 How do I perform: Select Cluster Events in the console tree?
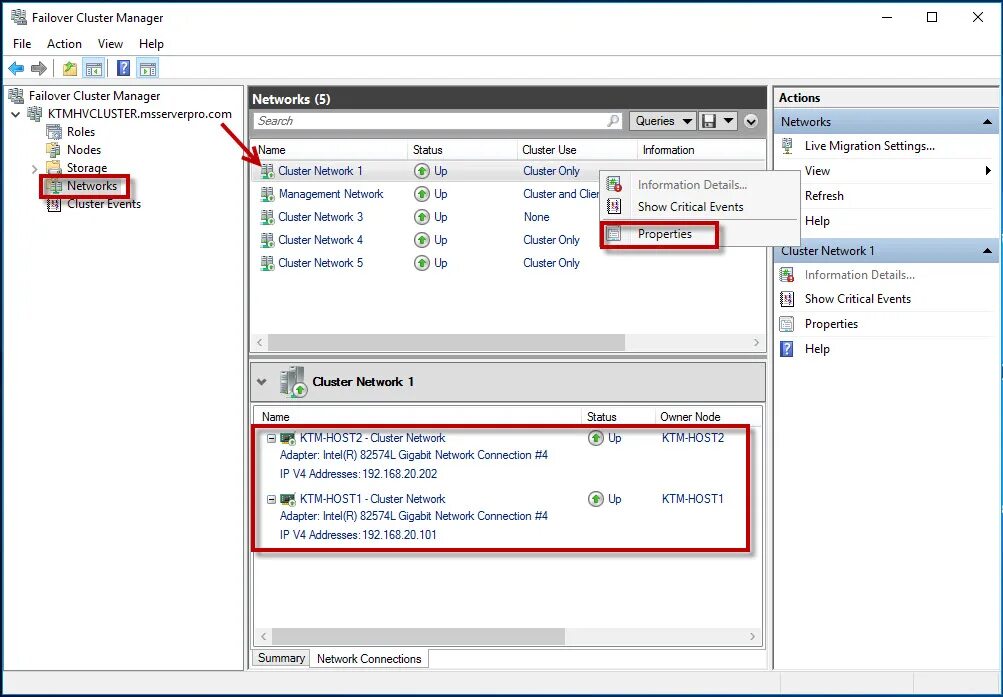tap(104, 204)
